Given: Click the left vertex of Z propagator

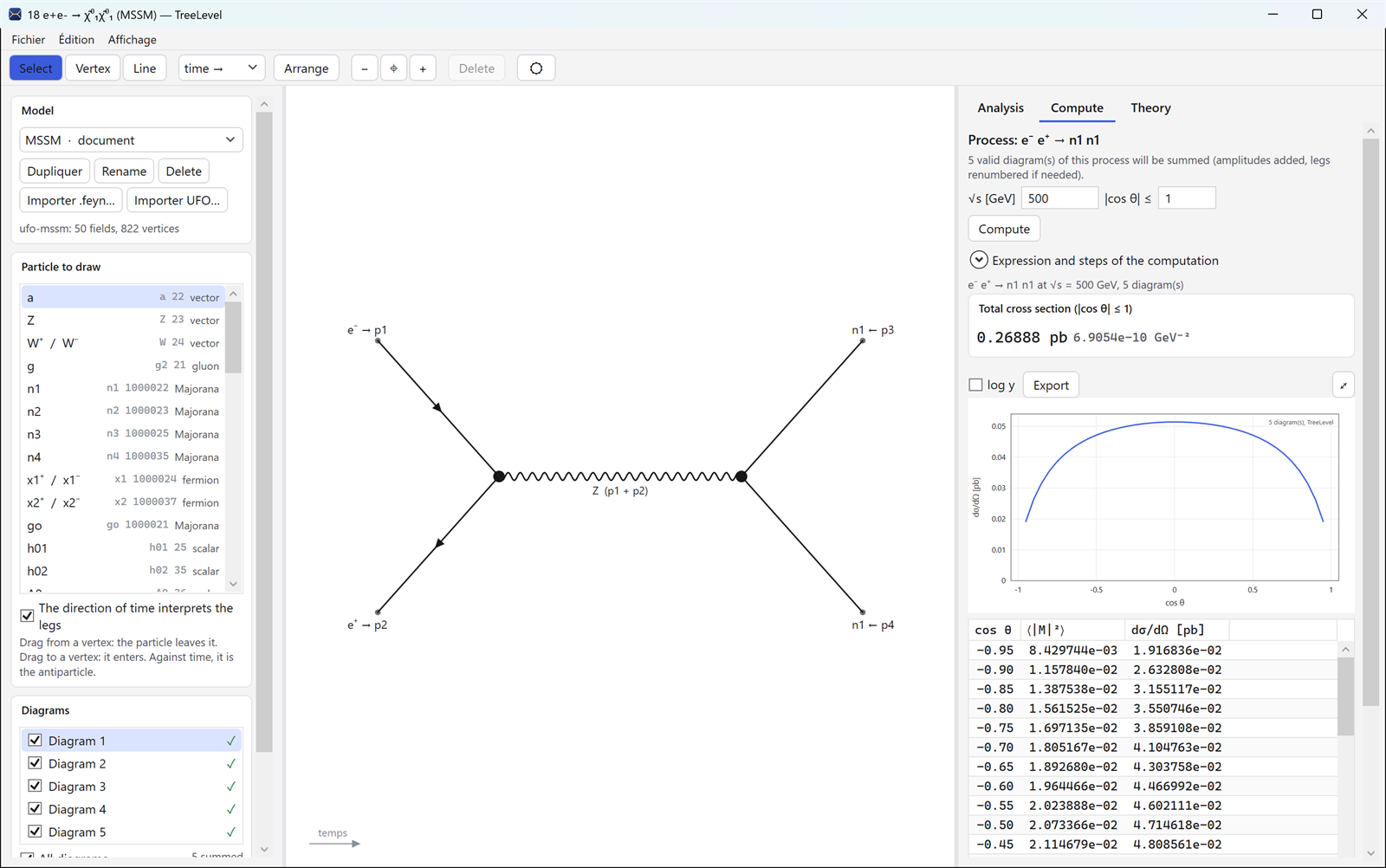Looking at the screenshot, I should (x=499, y=476).
